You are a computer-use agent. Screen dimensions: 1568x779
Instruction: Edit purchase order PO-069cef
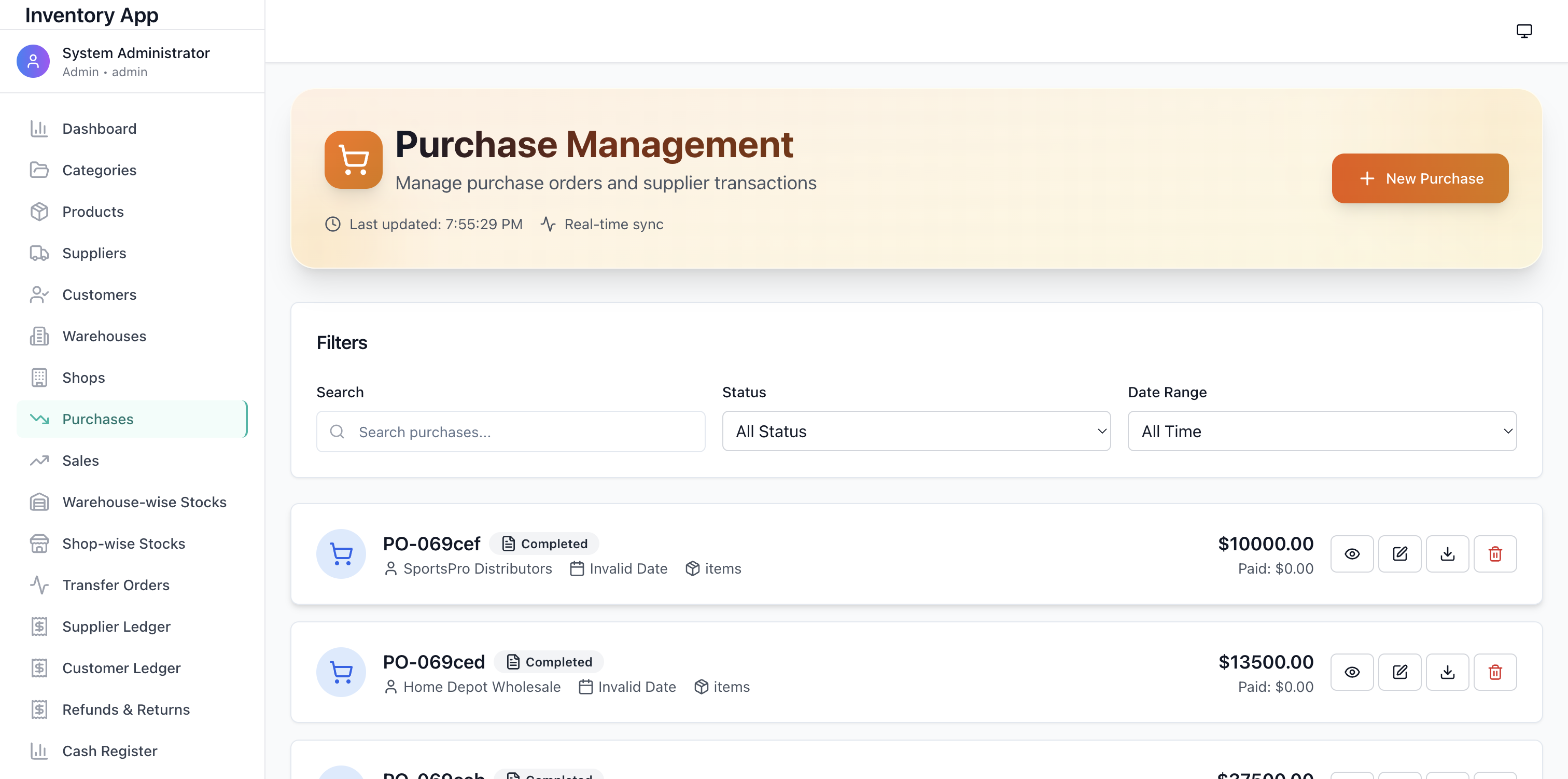(1399, 553)
